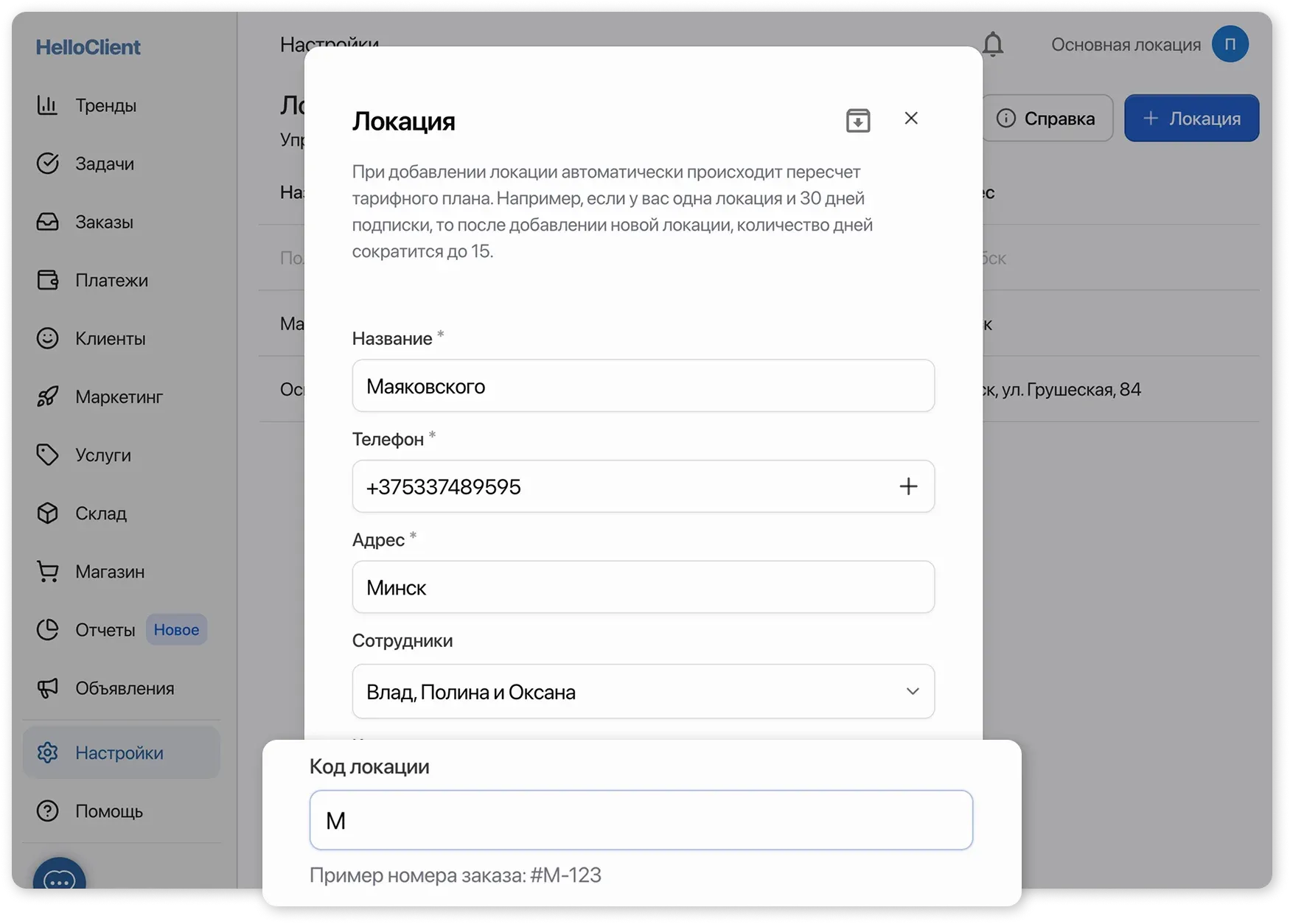
Task: Focus the Код локации input field
Action: [641, 820]
